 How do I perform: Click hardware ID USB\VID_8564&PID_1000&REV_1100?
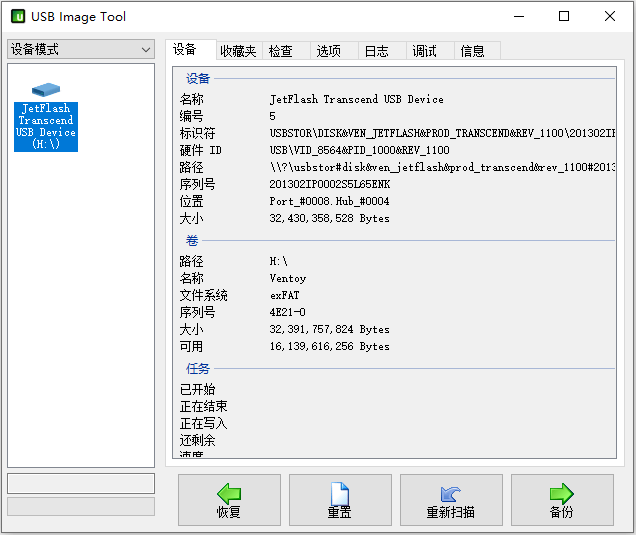click(x=359, y=150)
